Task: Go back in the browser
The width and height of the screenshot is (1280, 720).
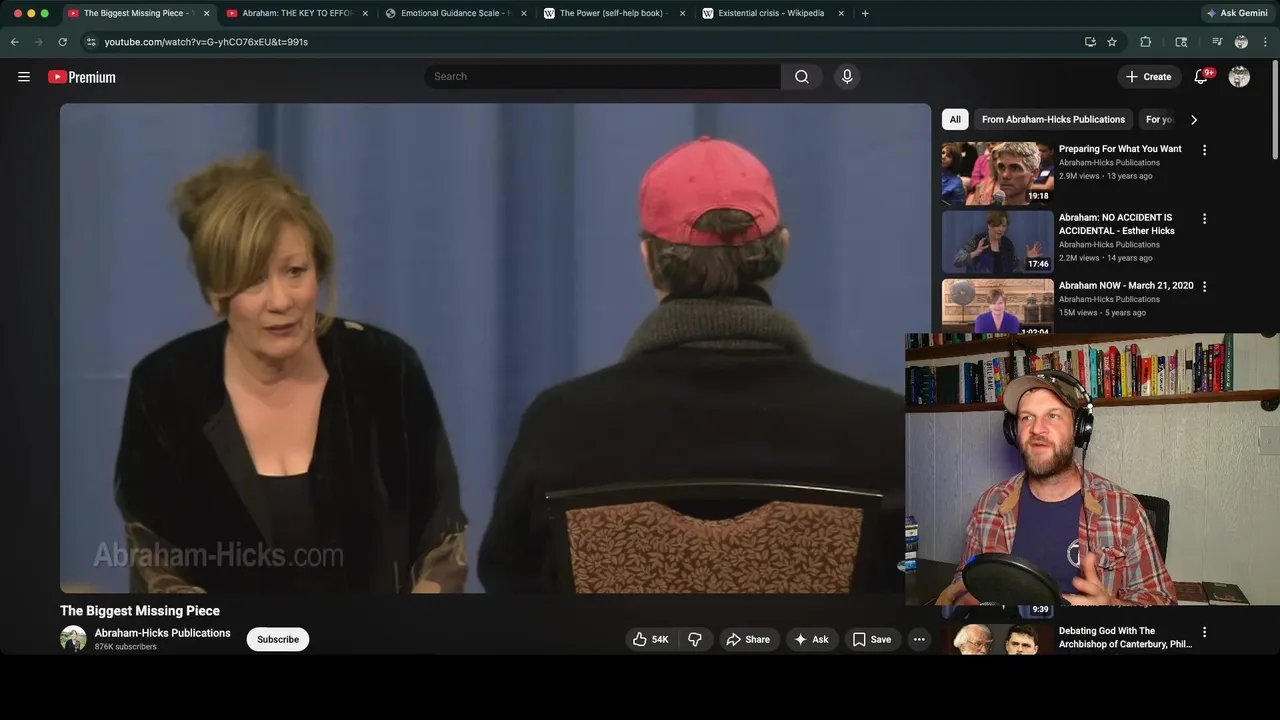Action: pos(15,42)
